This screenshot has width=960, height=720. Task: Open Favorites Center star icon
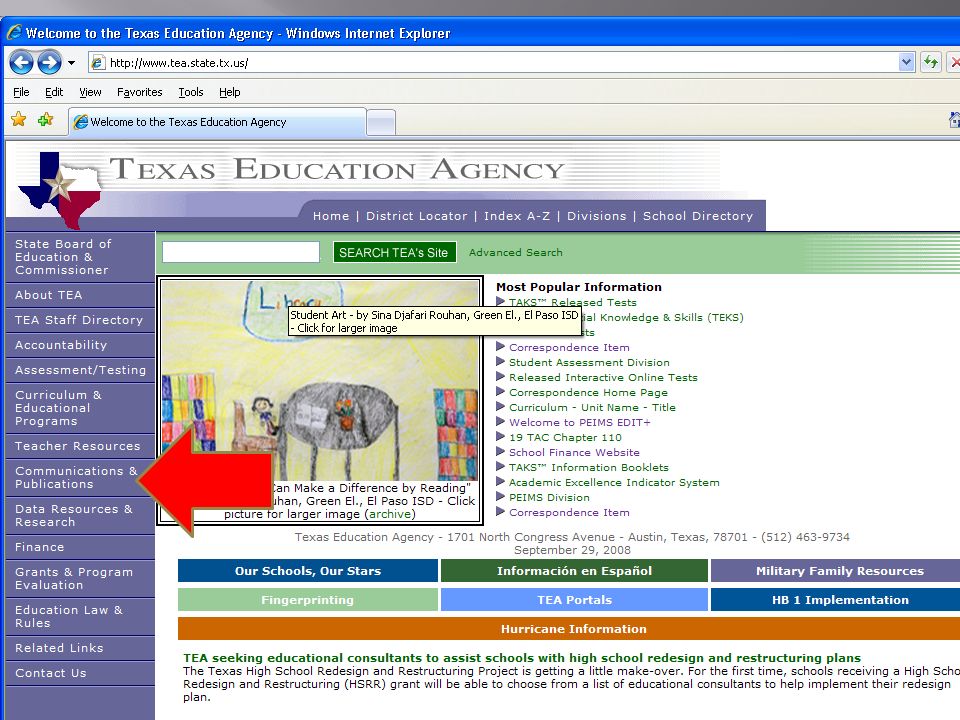19,119
